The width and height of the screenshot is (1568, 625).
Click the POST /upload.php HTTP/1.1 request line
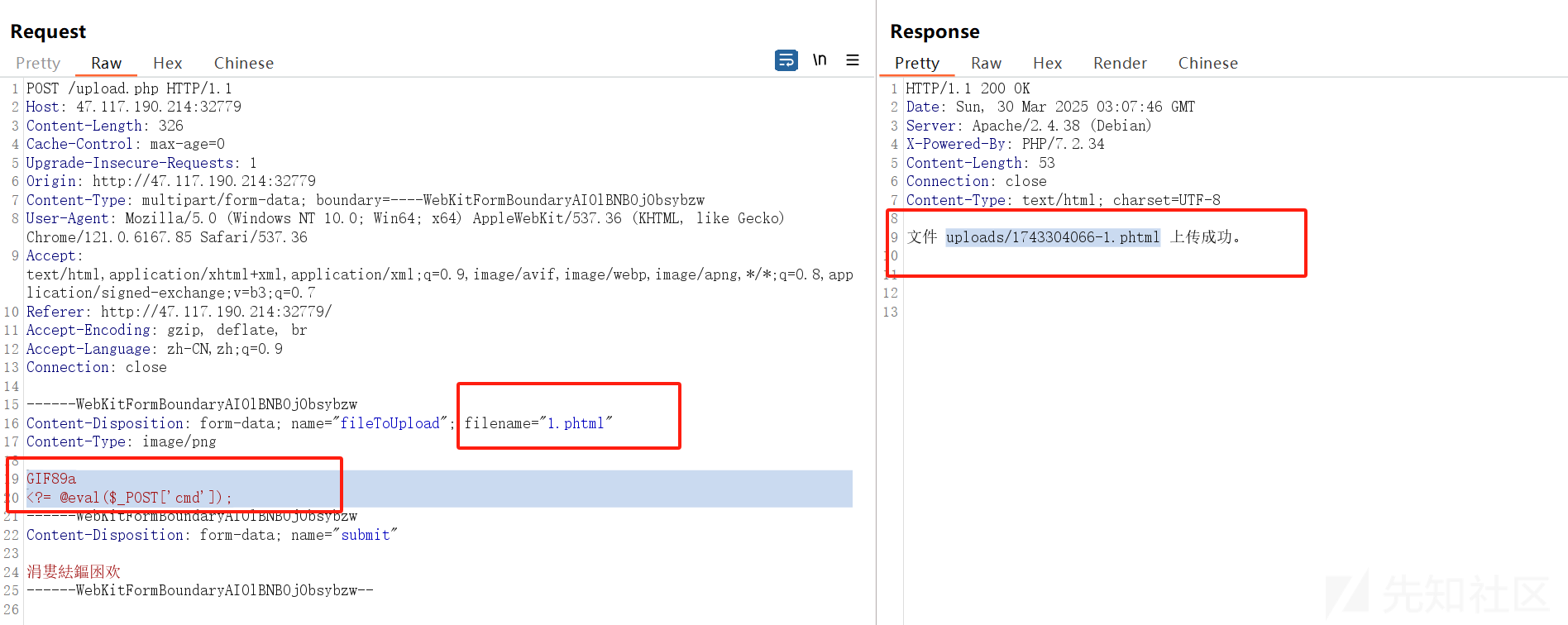point(129,88)
